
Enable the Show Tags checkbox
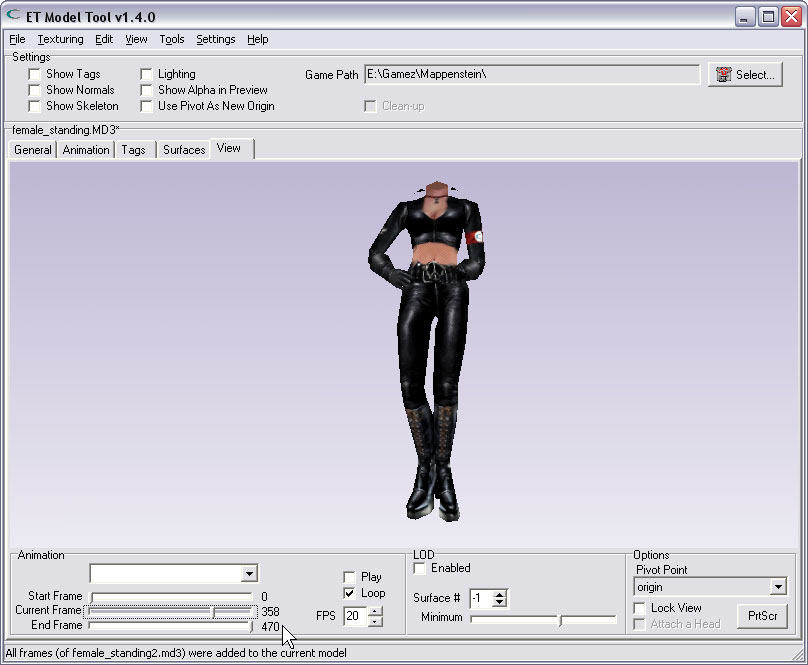(34, 74)
